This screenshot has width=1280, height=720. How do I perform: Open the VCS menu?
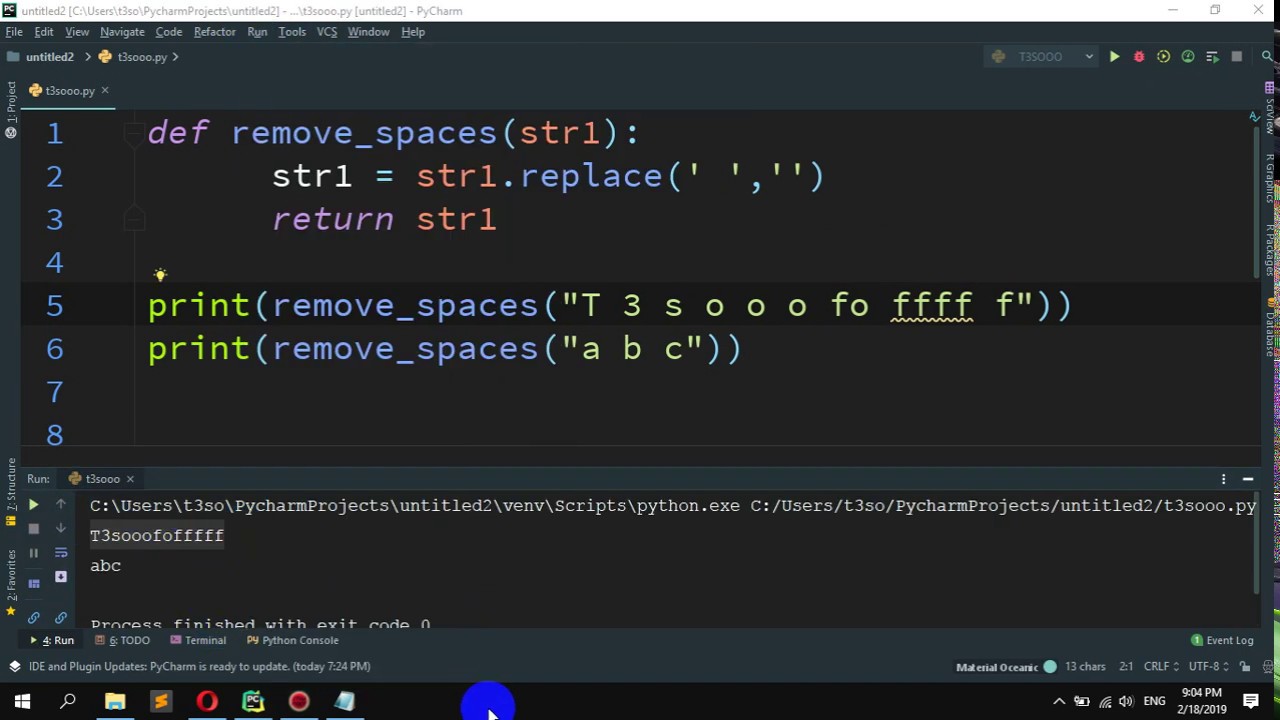pos(327,32)
